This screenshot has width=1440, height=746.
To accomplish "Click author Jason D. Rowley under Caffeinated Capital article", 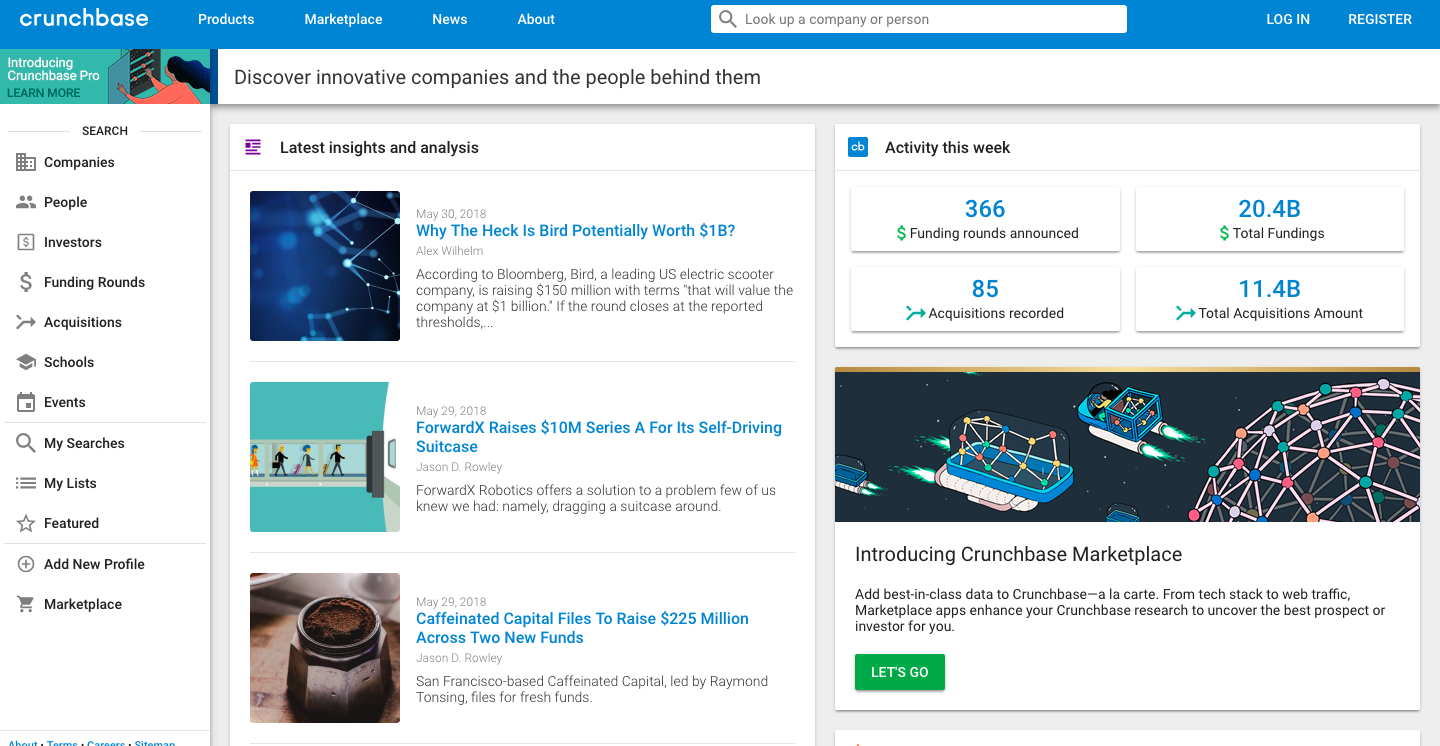I will (459, 658).
